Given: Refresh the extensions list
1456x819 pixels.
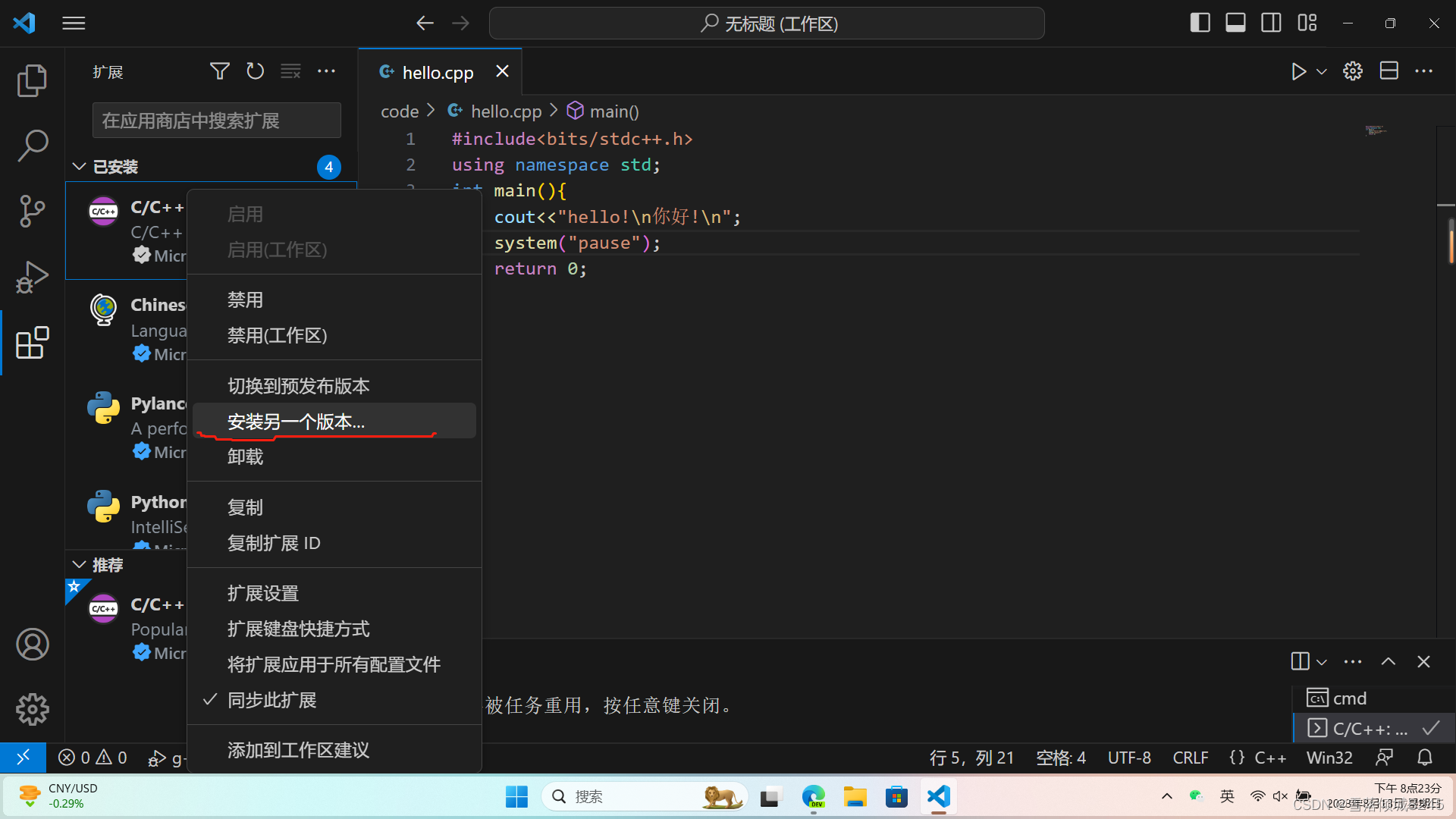Looking at the screenshot, I should pos(256,71).
